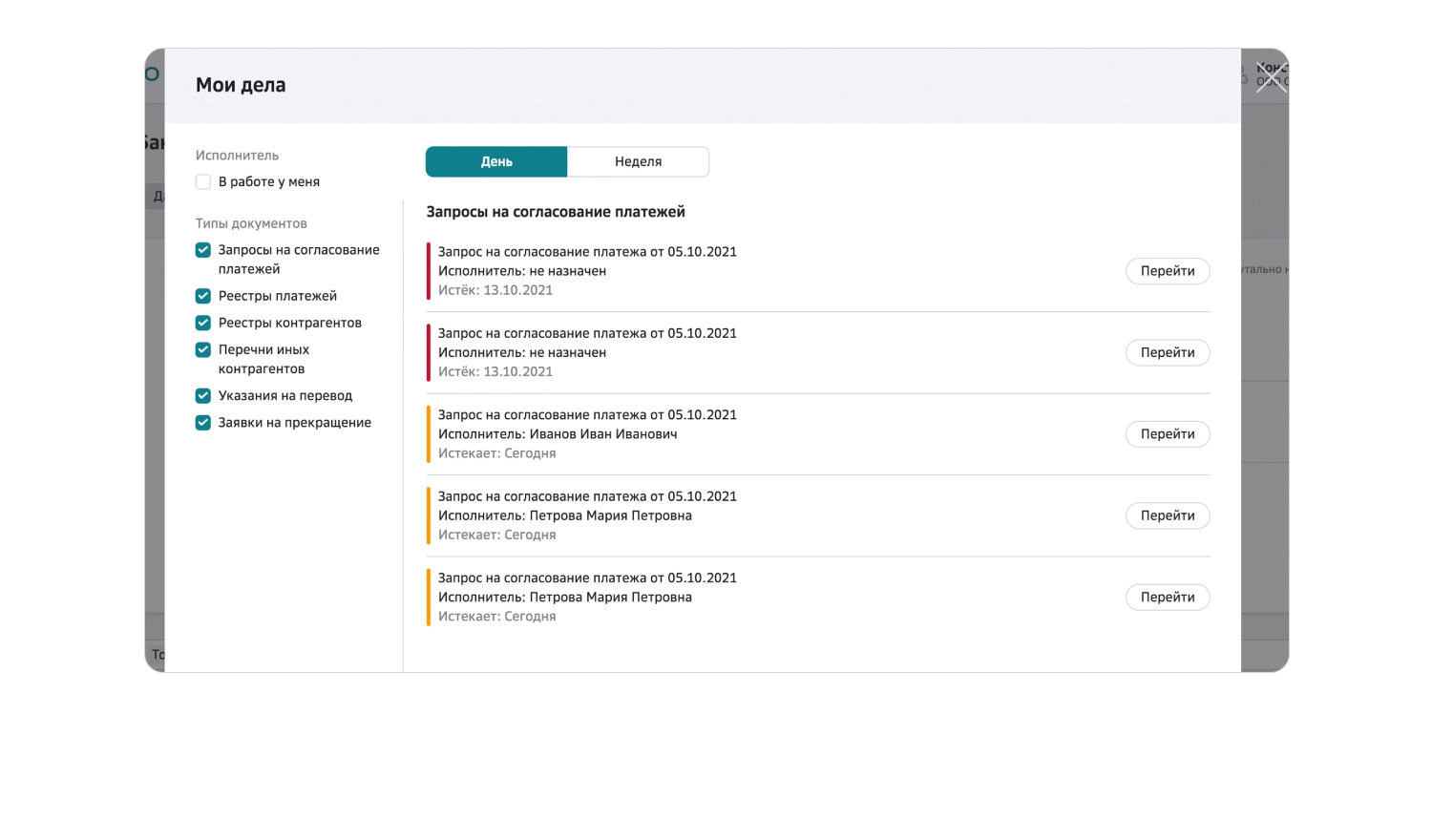Toggle the 'Реестры контрагентов' checkbox

click(203, 323)
